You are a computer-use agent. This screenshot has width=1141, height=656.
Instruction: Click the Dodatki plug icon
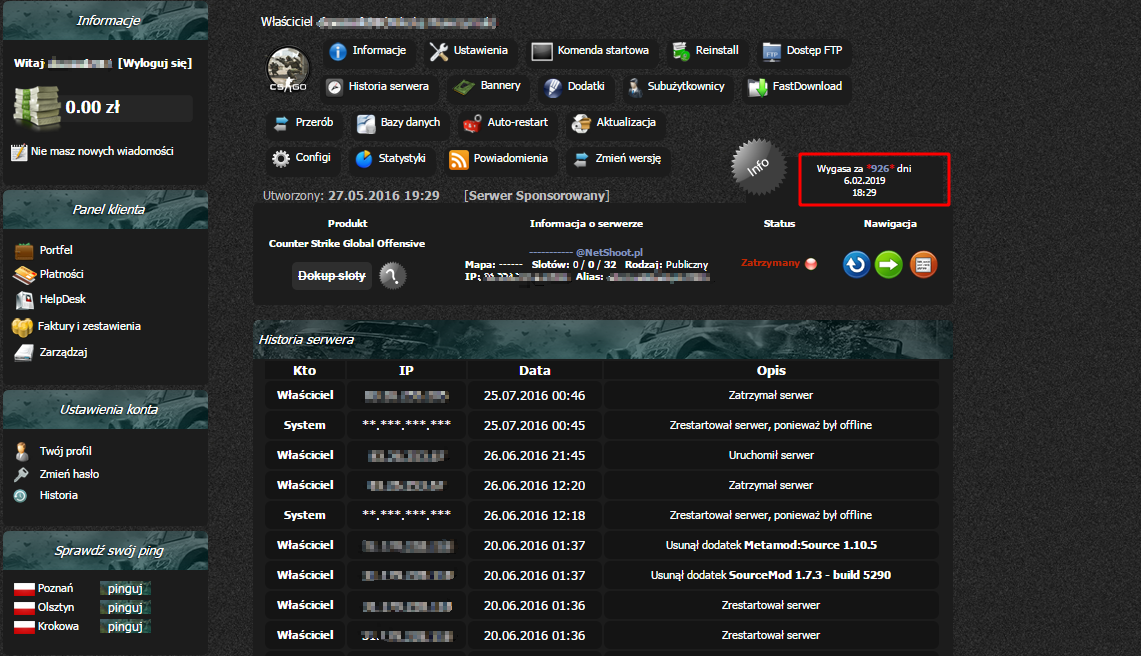(553, 87)
